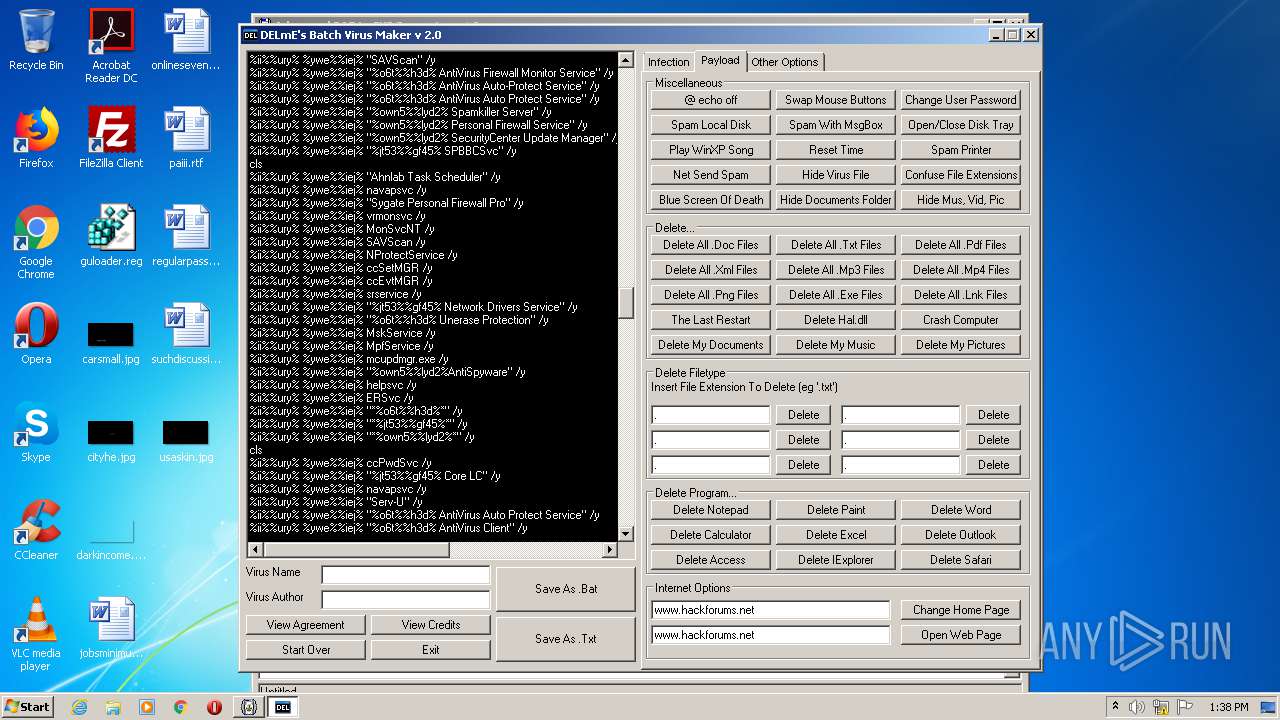The height and width of the screenshot is (720, 1280).
Task: Switch to the Other Options tab
Action: pos(785,62)
